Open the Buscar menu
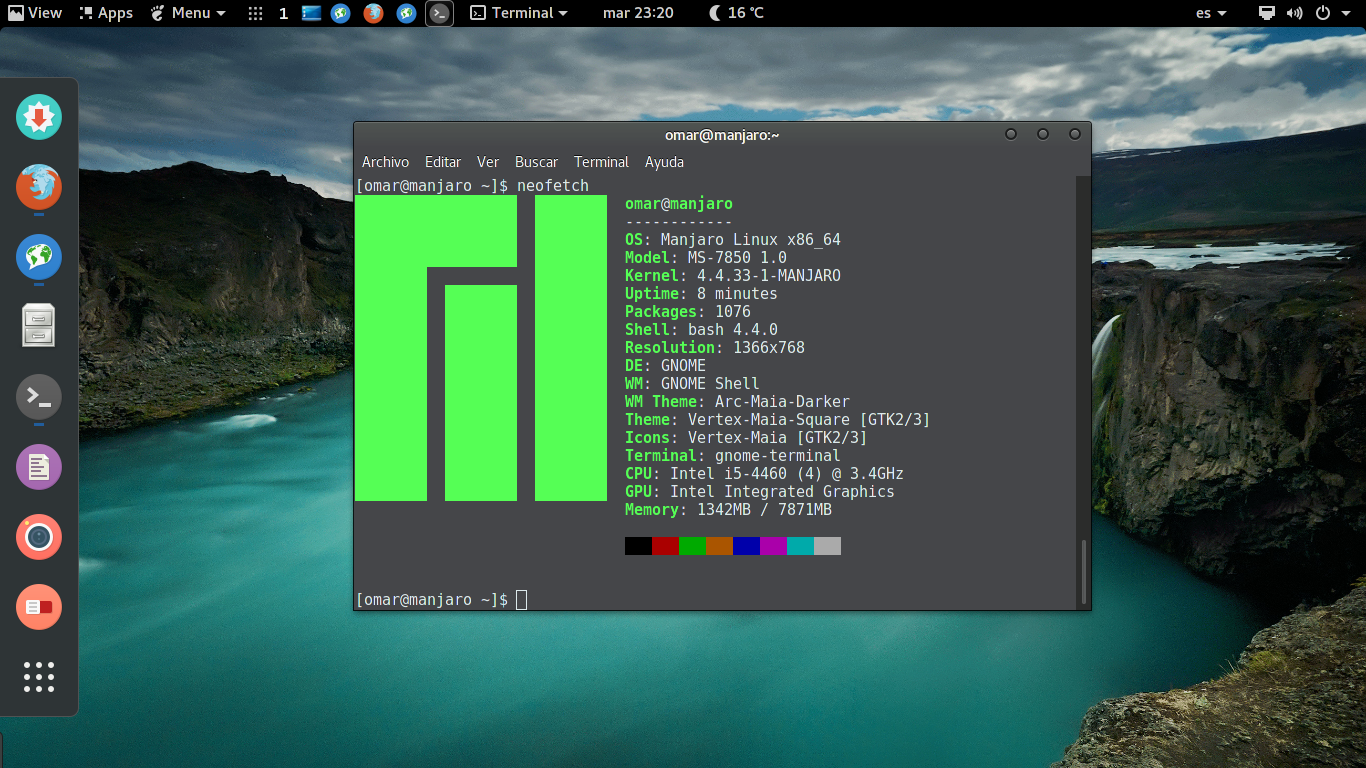Screen dimensions: 1366x768 click(x=536, y=162)
